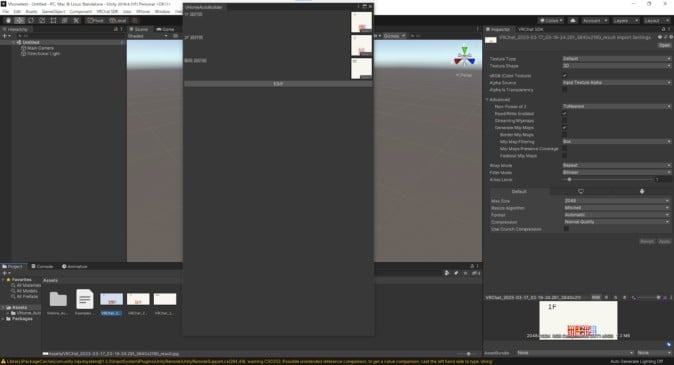Click the Apply button in Inspector
Viewport: 674px width, 365px height.
click(665, 242)
